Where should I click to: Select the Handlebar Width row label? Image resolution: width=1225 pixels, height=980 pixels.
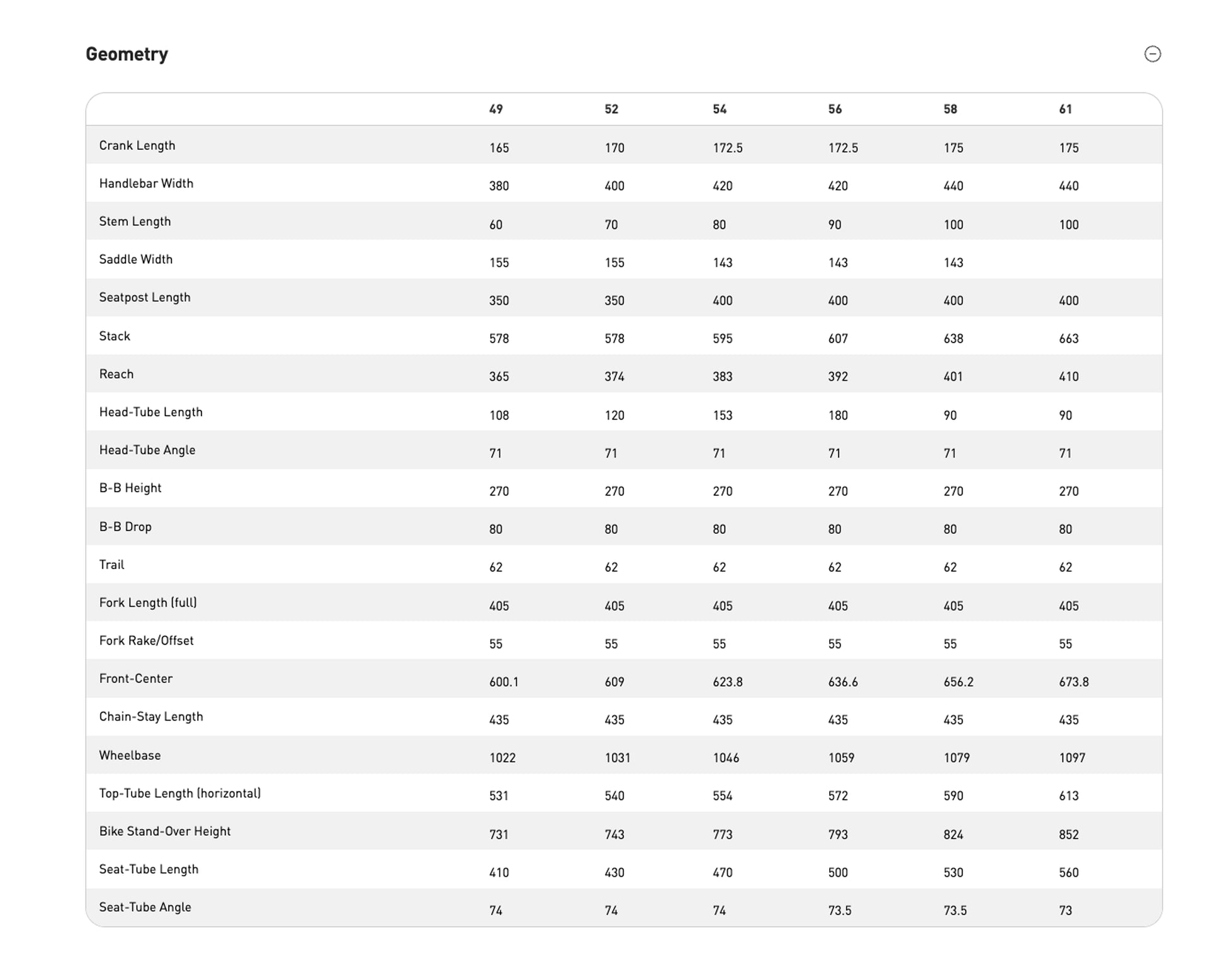[x=146, y=183]
